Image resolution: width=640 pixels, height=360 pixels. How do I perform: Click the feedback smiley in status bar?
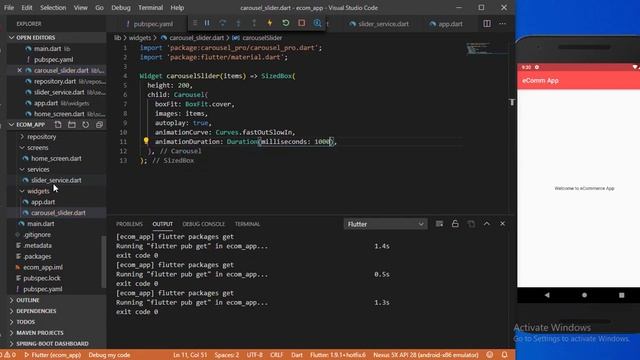pos(490,355)
